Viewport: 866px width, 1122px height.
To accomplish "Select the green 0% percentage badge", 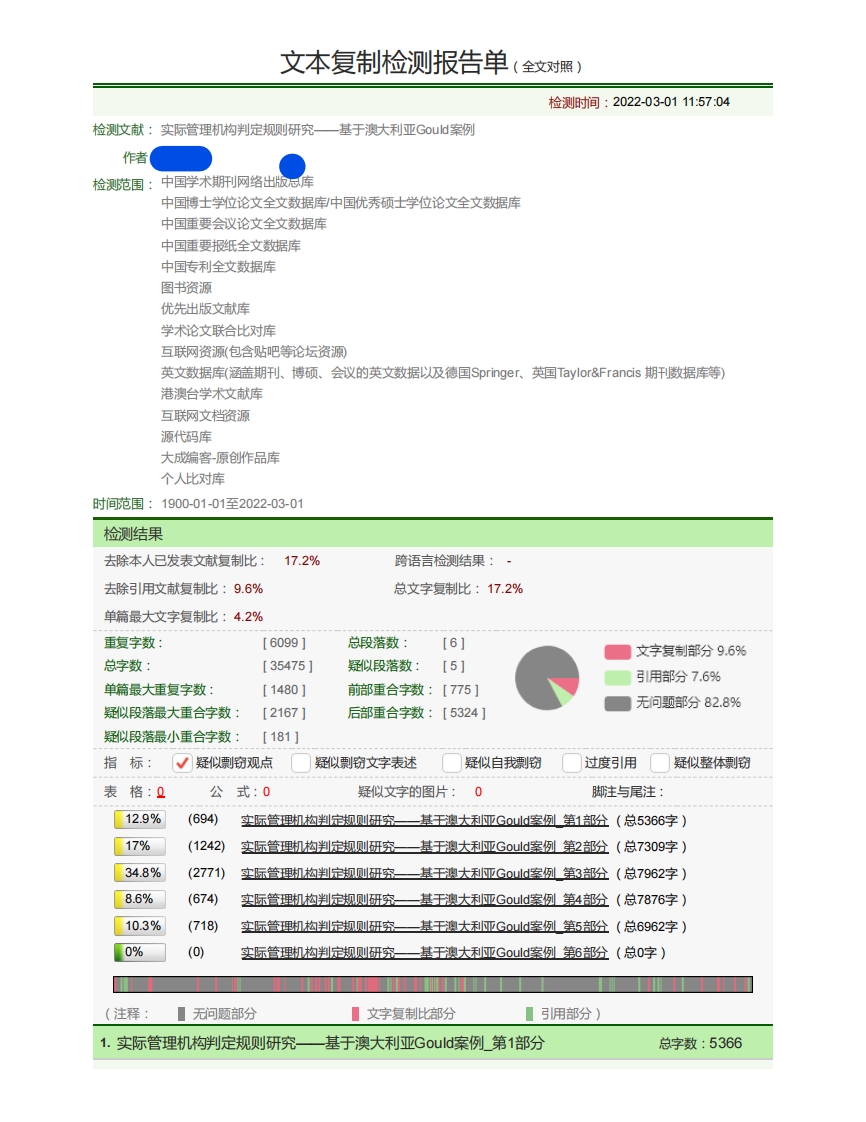I will coord(140,953).
